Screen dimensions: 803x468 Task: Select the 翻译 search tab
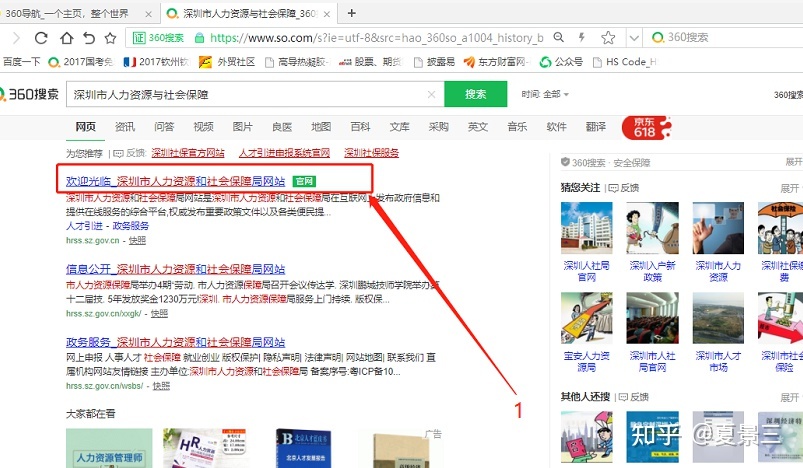point(596,126)
